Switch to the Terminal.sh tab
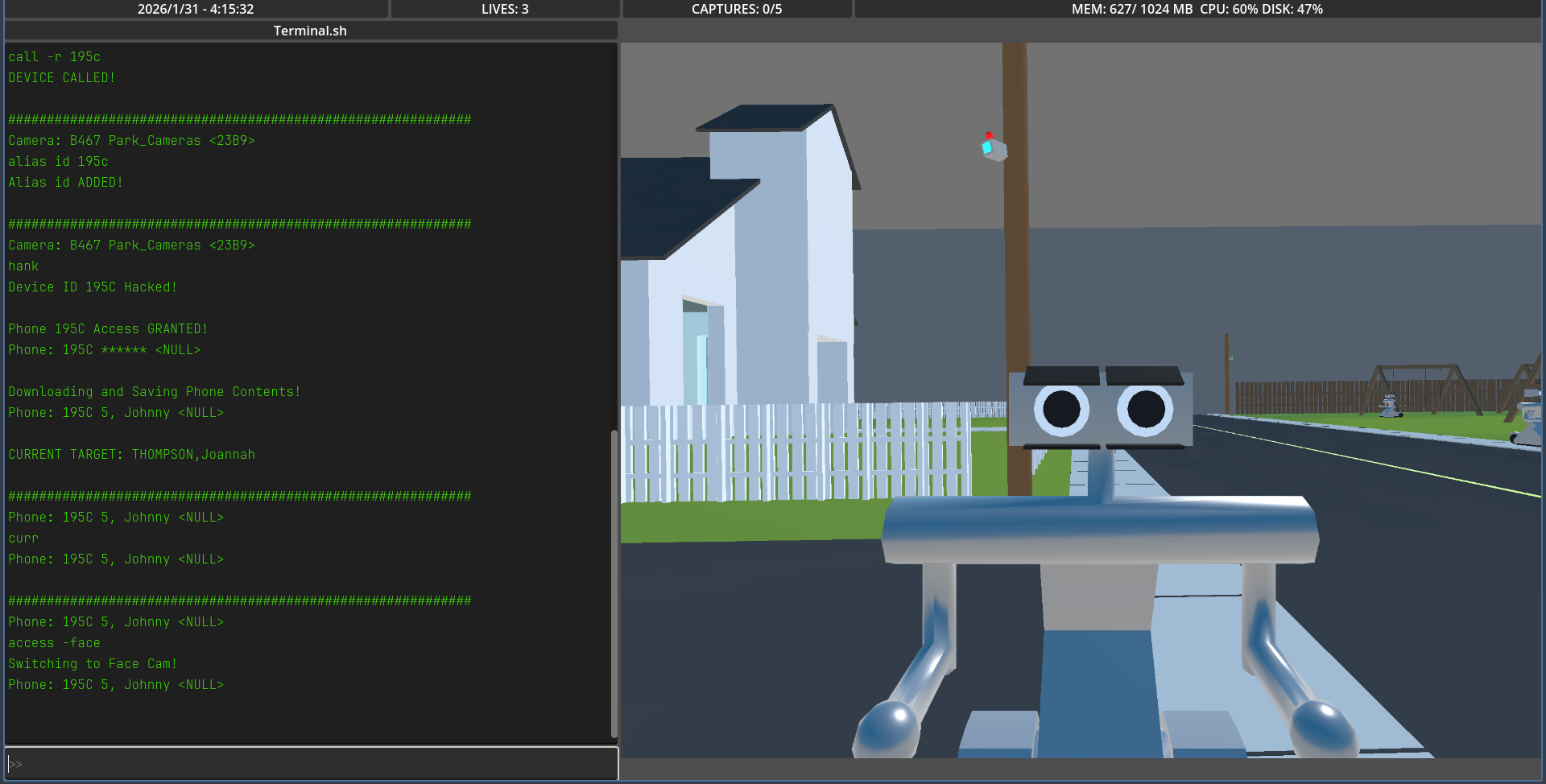This screenshot has width=1546, height=784. [x=310, y=31]
